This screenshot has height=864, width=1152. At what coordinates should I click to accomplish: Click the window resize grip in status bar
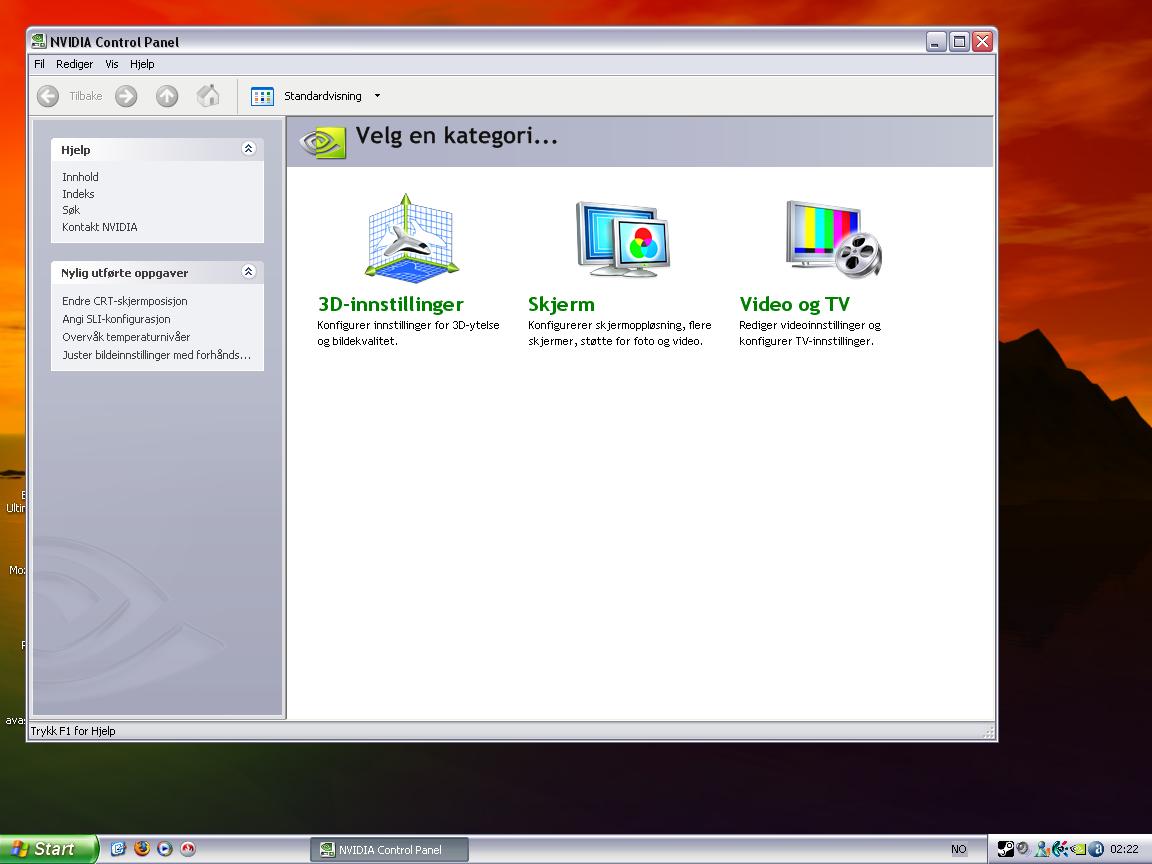coord(989,732)
